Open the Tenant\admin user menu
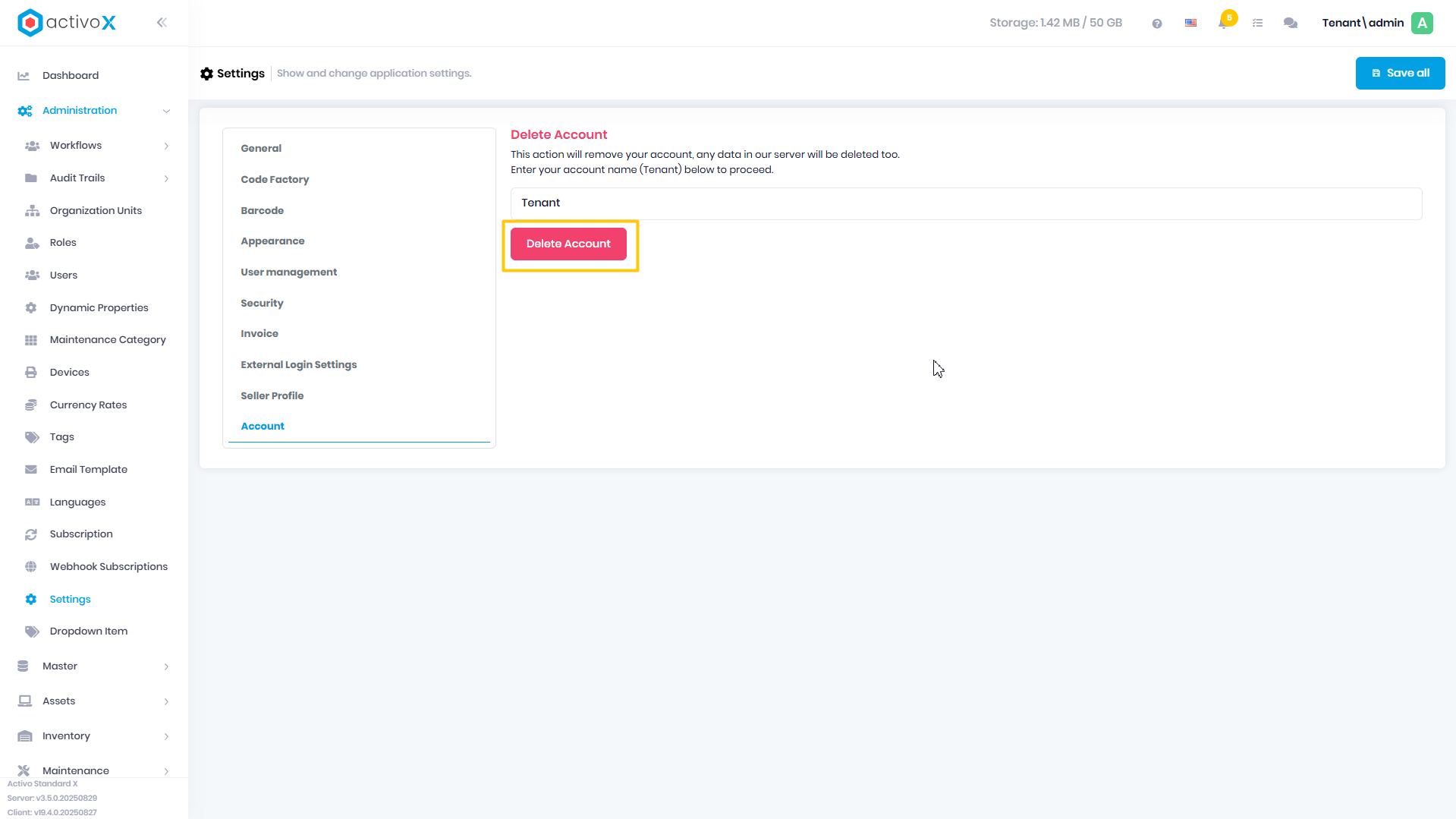Image resolution: width=1456 pixels, height=819 pixels. click(x=1378, y=23)
